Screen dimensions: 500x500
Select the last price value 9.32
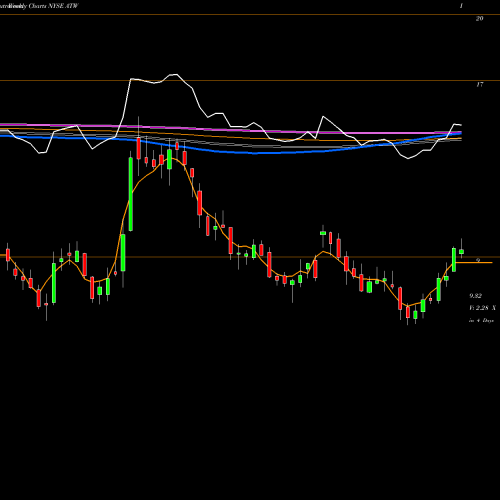pos(475,296)
